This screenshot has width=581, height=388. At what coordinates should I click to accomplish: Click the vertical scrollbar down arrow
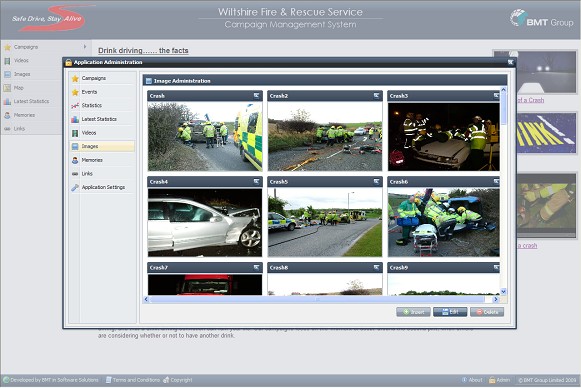(x=504, y=291)
